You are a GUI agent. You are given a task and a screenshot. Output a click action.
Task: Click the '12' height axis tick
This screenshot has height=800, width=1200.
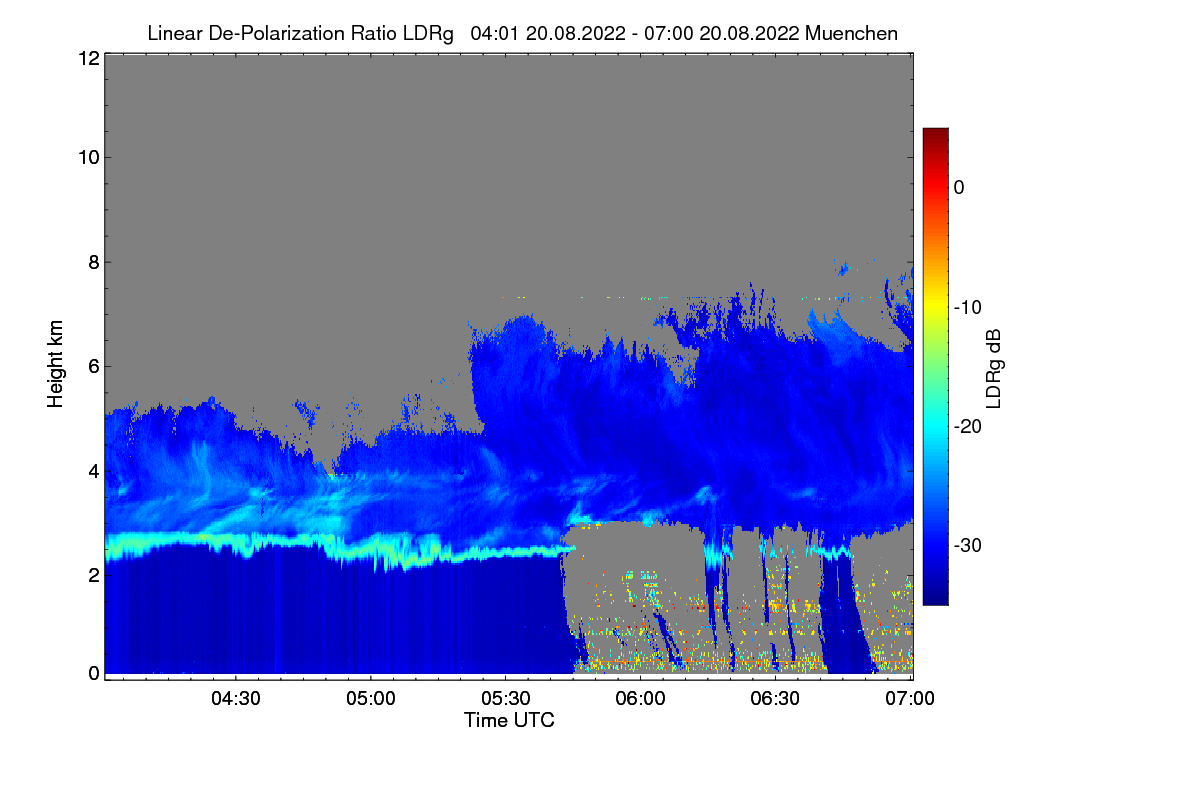coord(88,59)
